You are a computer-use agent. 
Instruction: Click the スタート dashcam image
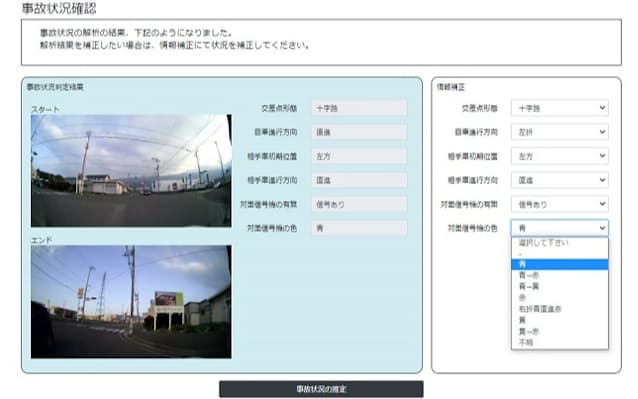point(131,170)
